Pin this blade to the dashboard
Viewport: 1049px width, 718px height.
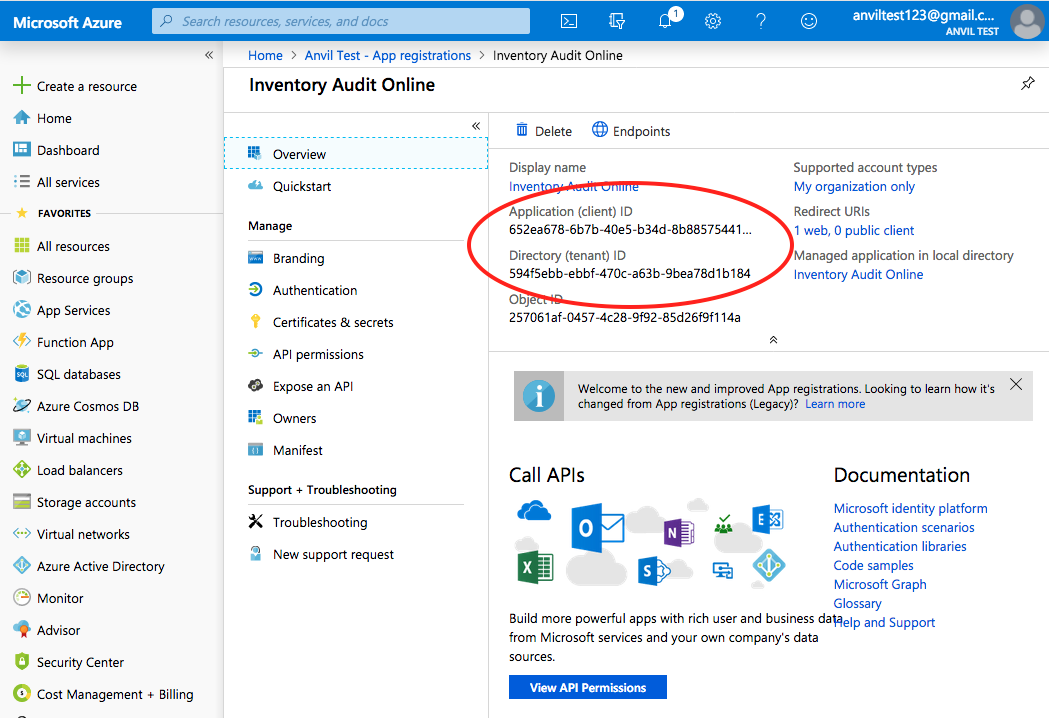pyautogui.click(x=1028, y=84)
